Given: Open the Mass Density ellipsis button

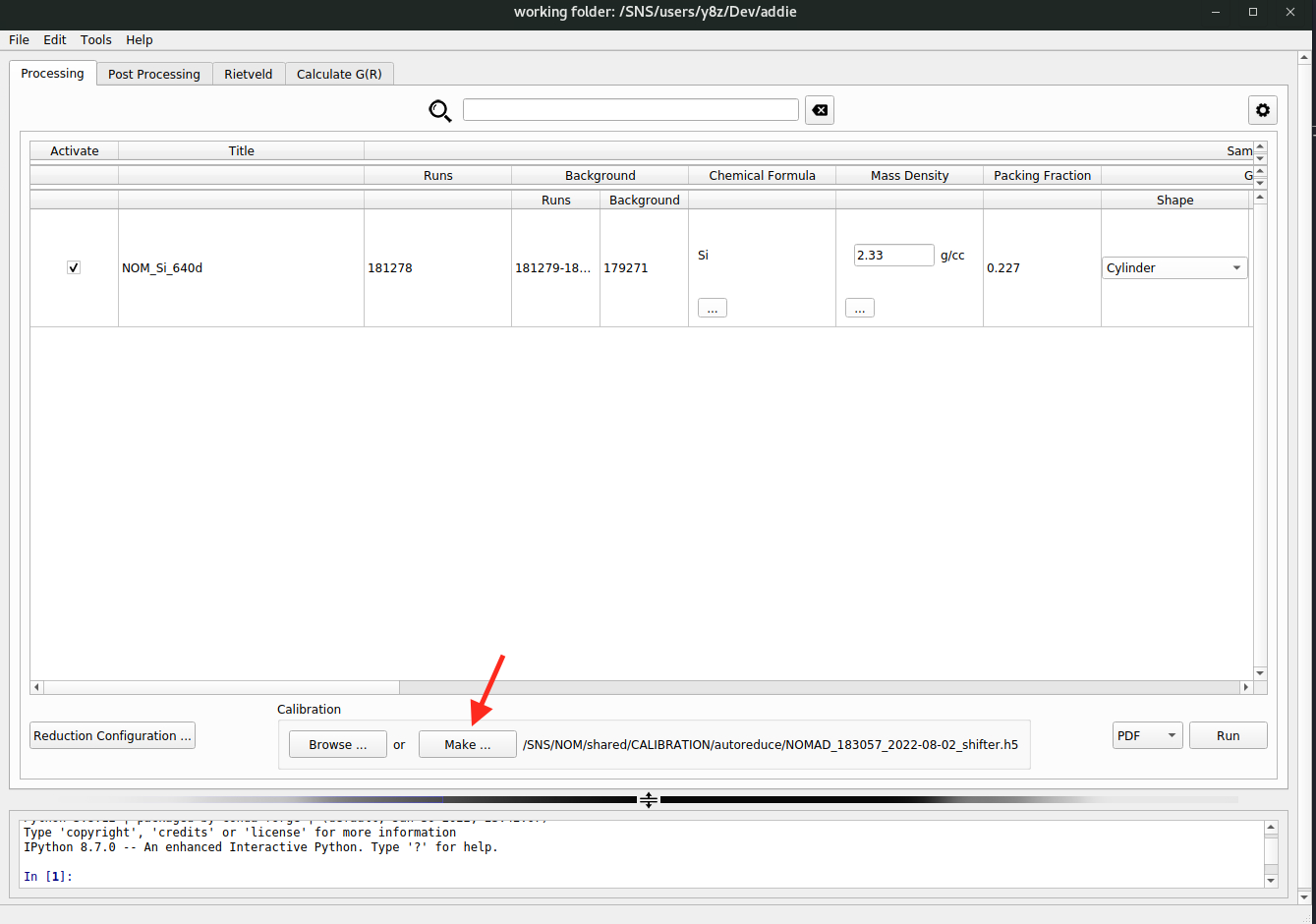Looking at the screenshot, I should coord(859,309).
